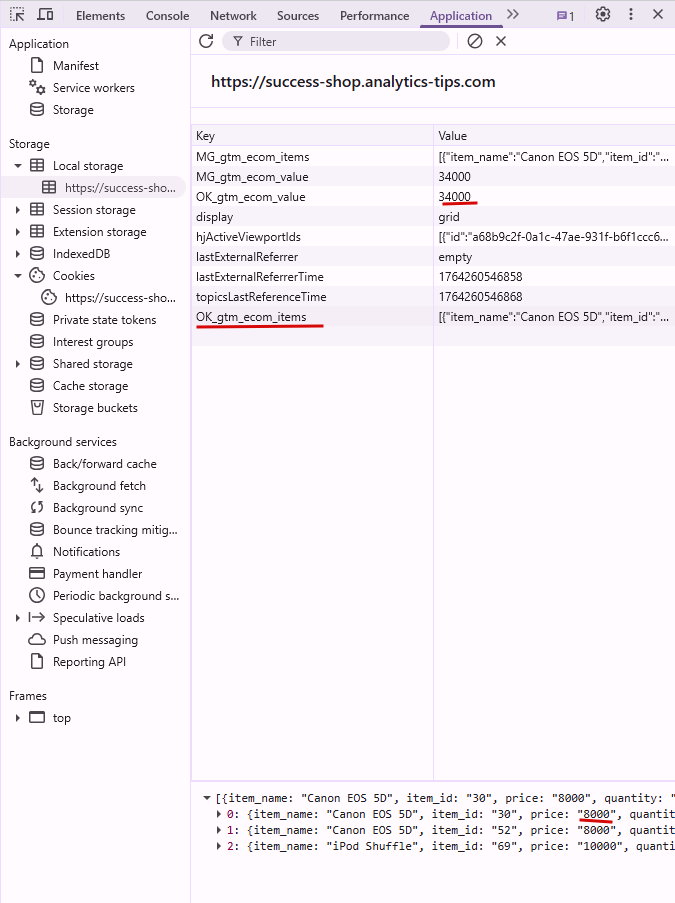Toggle the device toolbar icon
This screenshot has height=903, width=675.
46,15
